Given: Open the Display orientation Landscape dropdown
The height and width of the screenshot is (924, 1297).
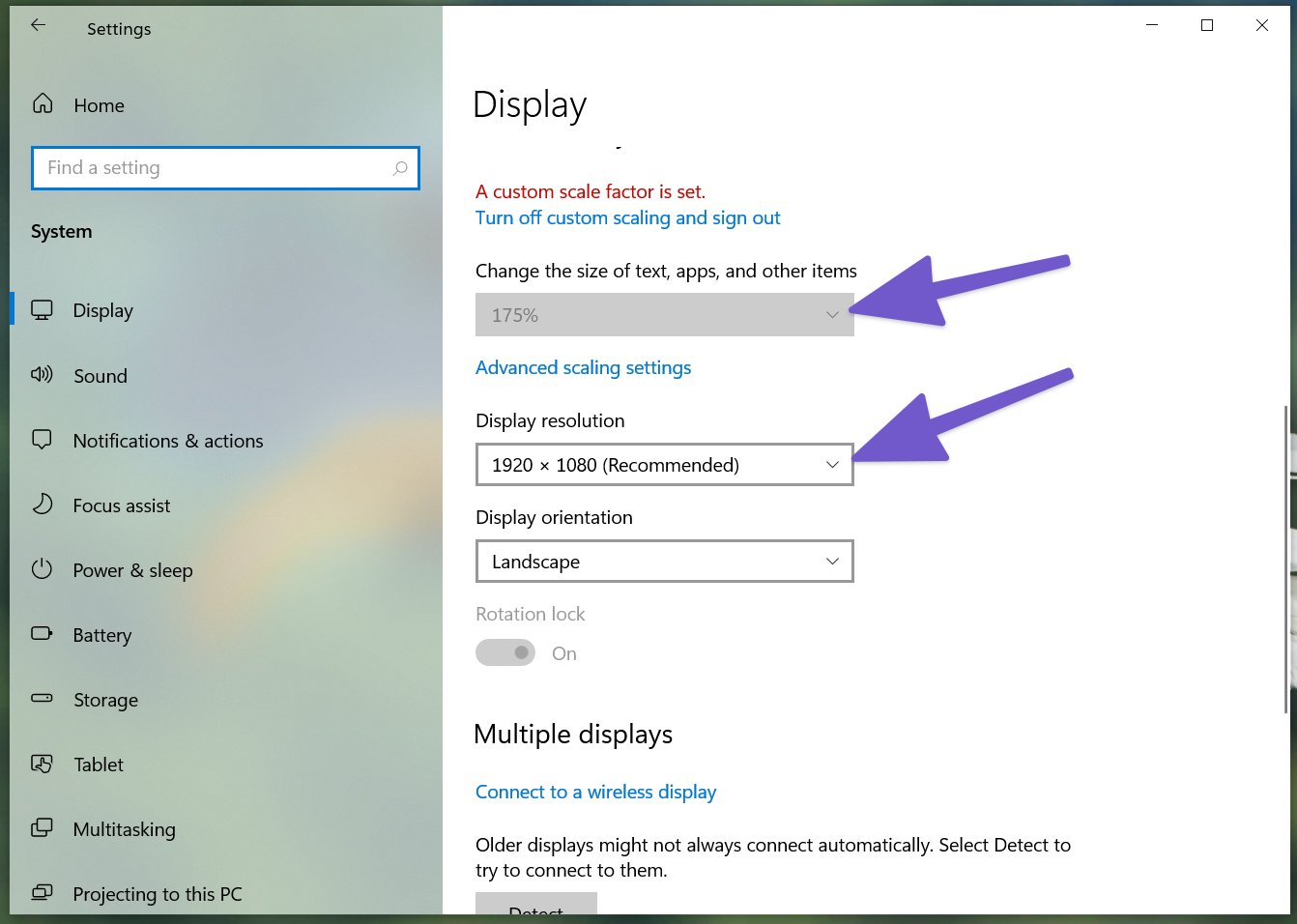Looking at the screenshot, I should pos(665,562).
